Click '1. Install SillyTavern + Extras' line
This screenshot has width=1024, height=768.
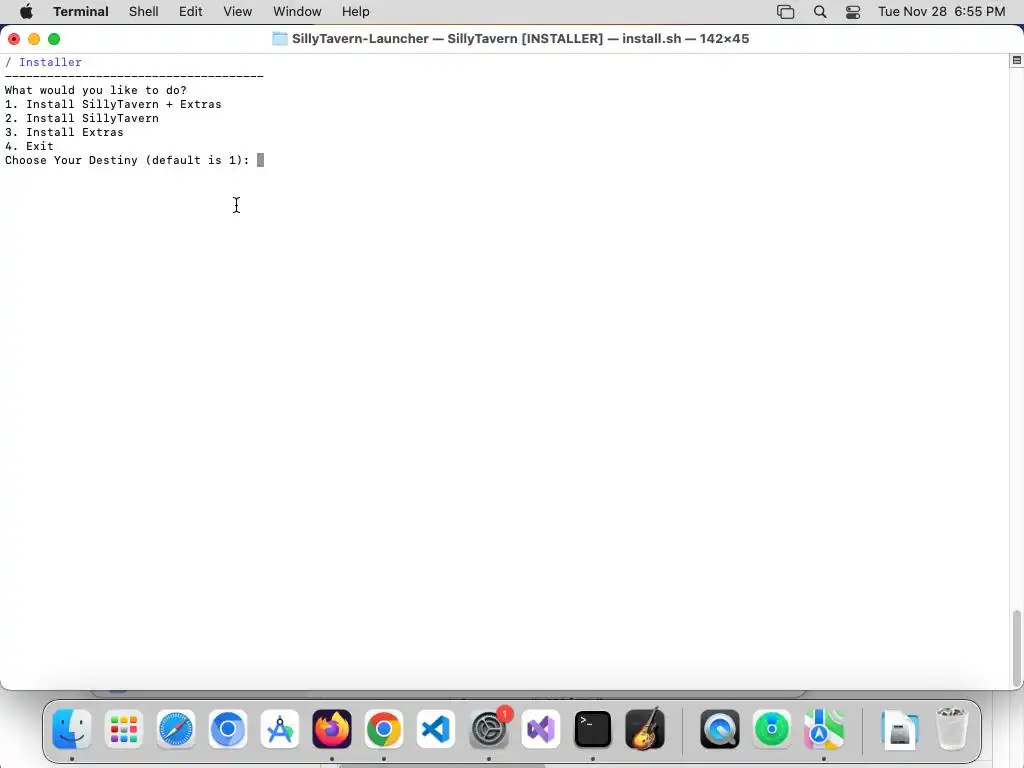(x=114, y=104)
